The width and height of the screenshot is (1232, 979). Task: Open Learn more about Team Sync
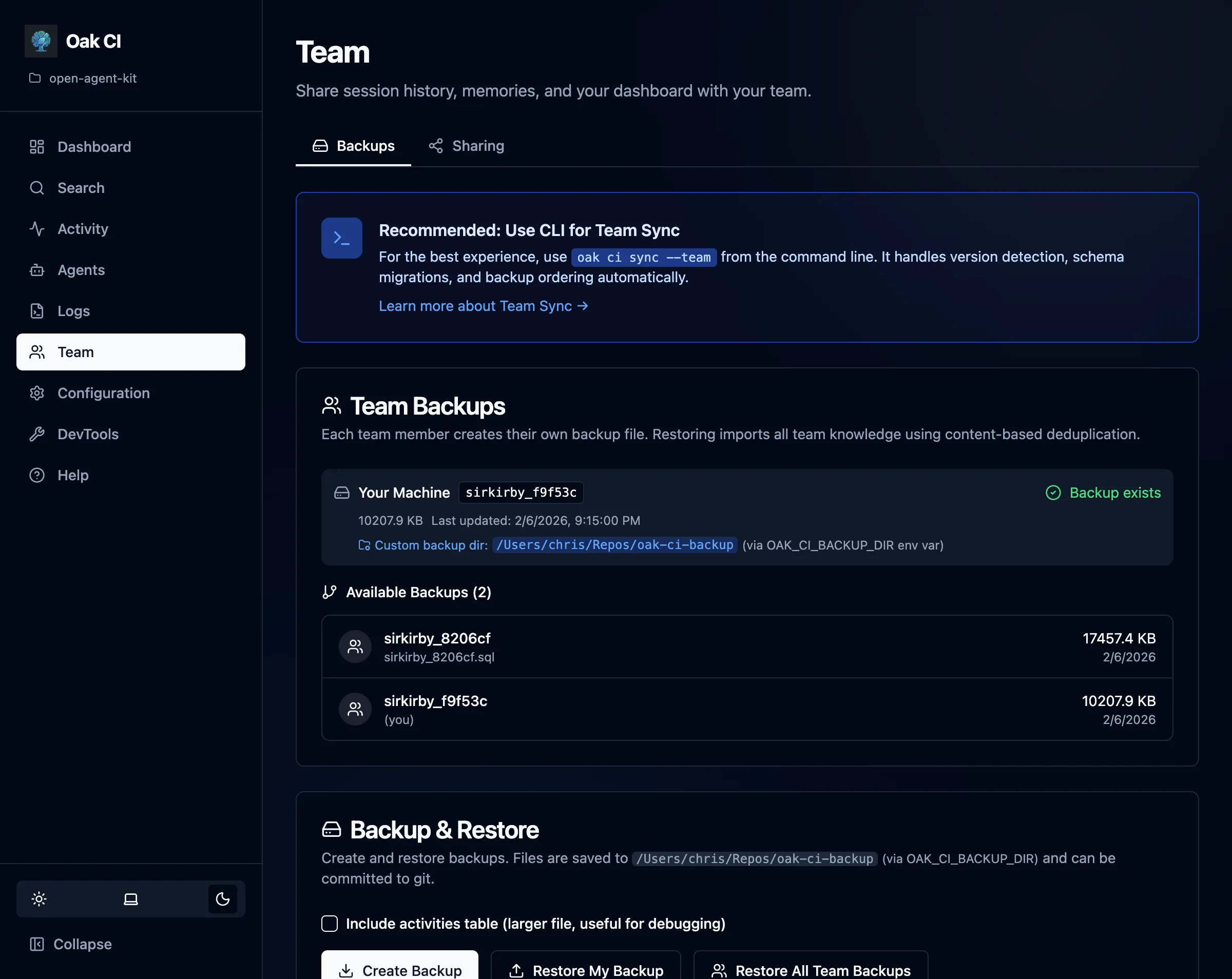point(484,306)
